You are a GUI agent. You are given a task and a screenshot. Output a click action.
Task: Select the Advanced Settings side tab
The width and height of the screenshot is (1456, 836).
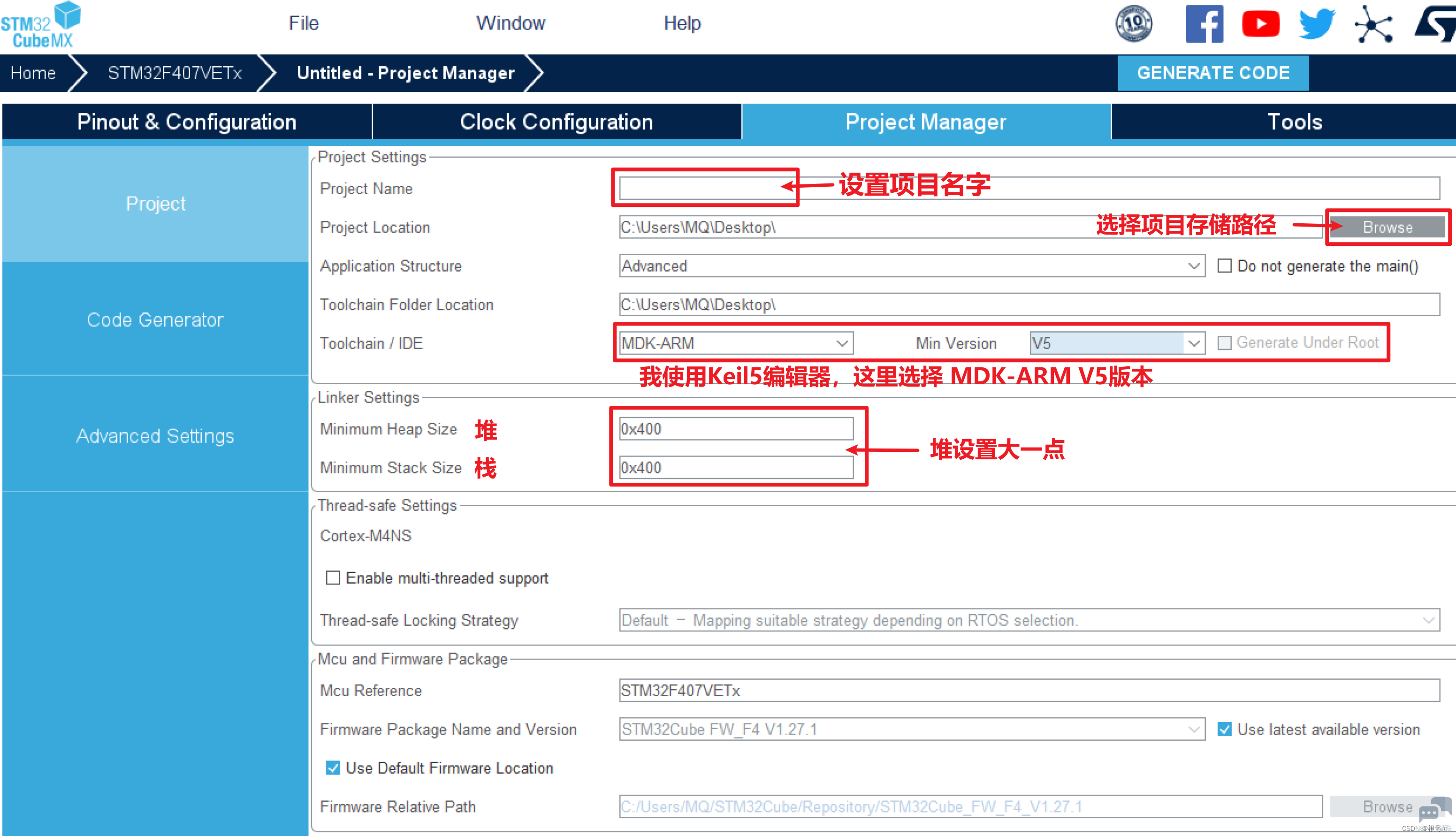155,436
